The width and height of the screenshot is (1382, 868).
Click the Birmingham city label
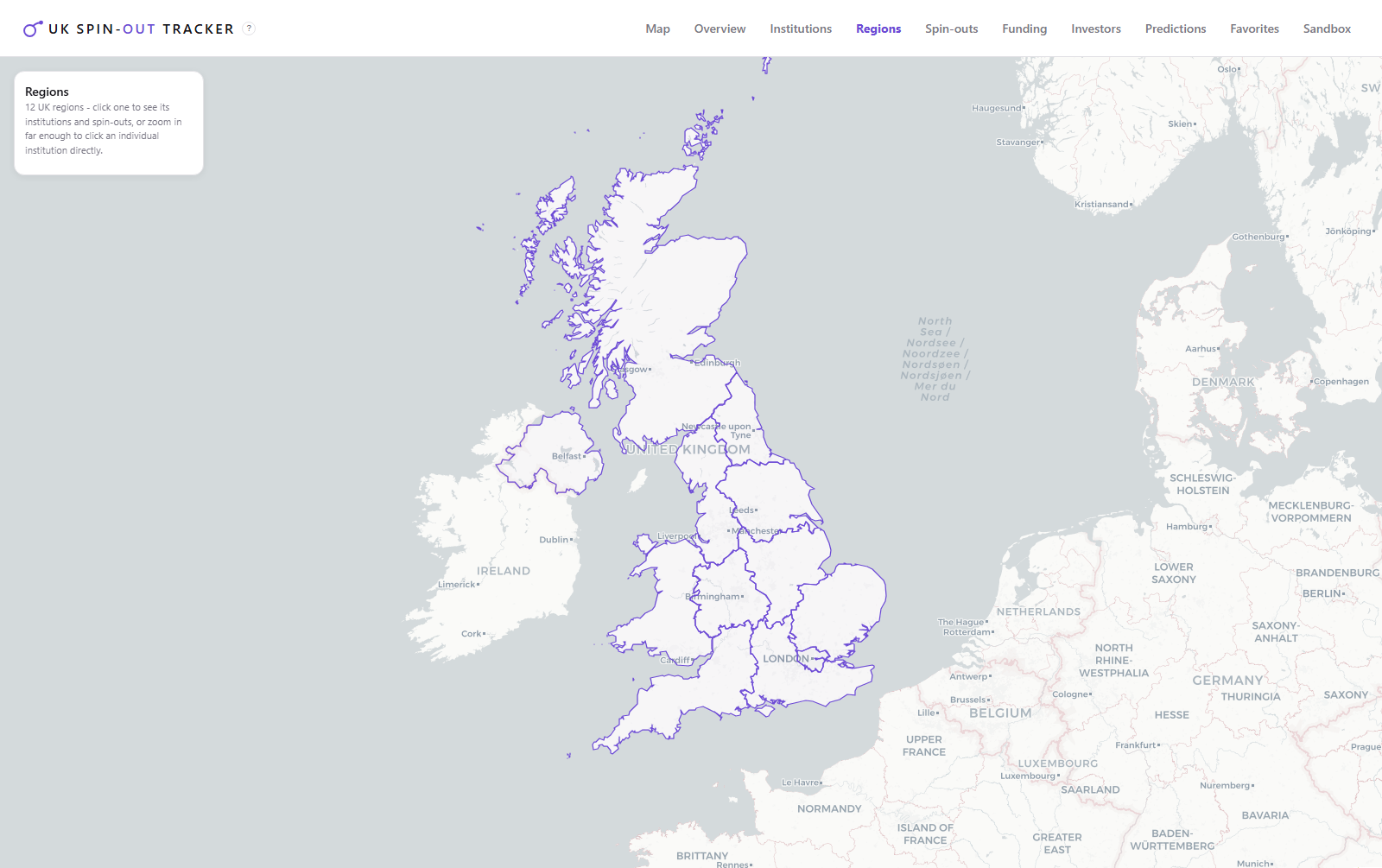click(713, 596)
